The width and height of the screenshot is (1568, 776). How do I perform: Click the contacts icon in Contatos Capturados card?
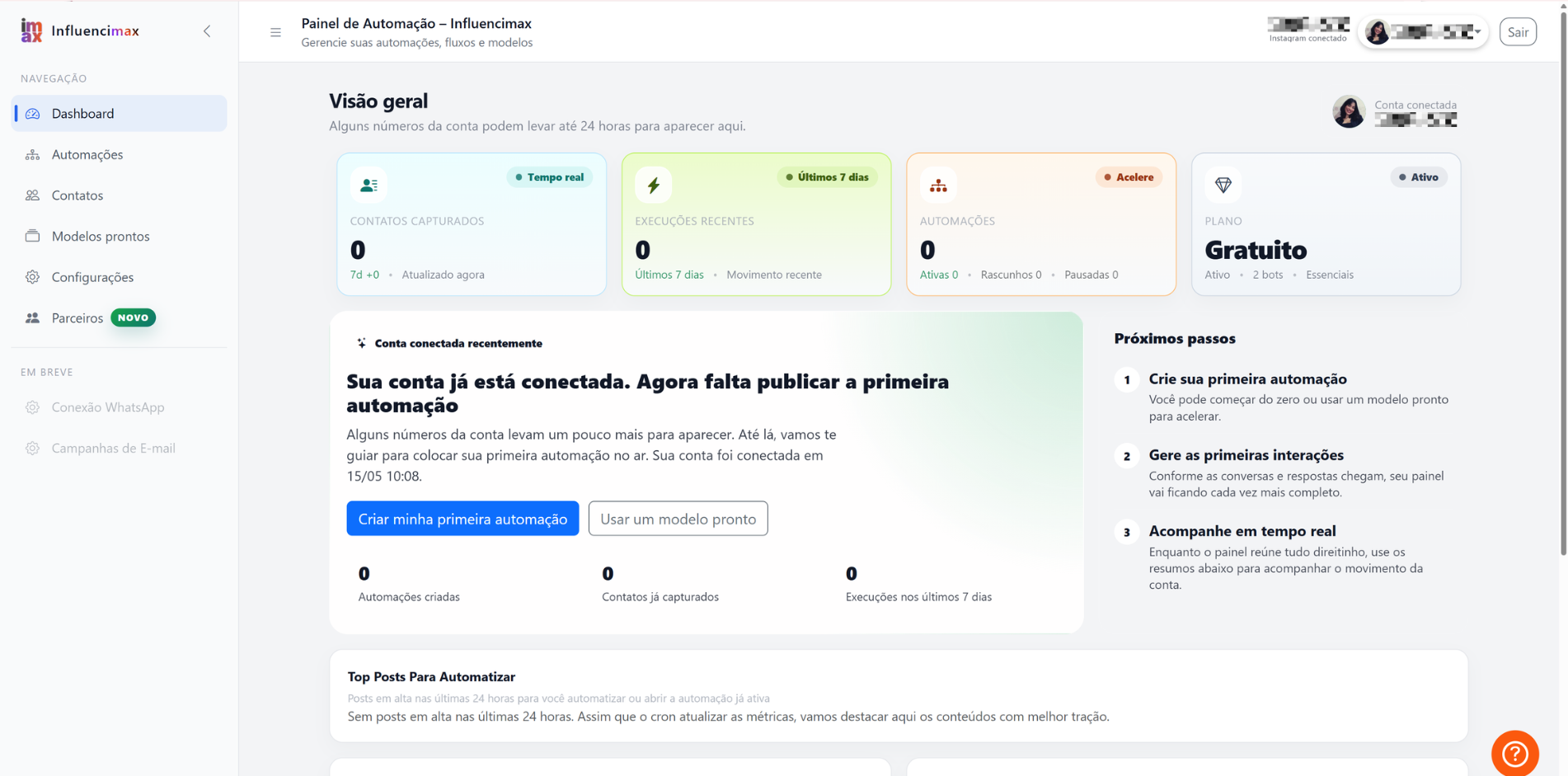[x=369, y=185]
